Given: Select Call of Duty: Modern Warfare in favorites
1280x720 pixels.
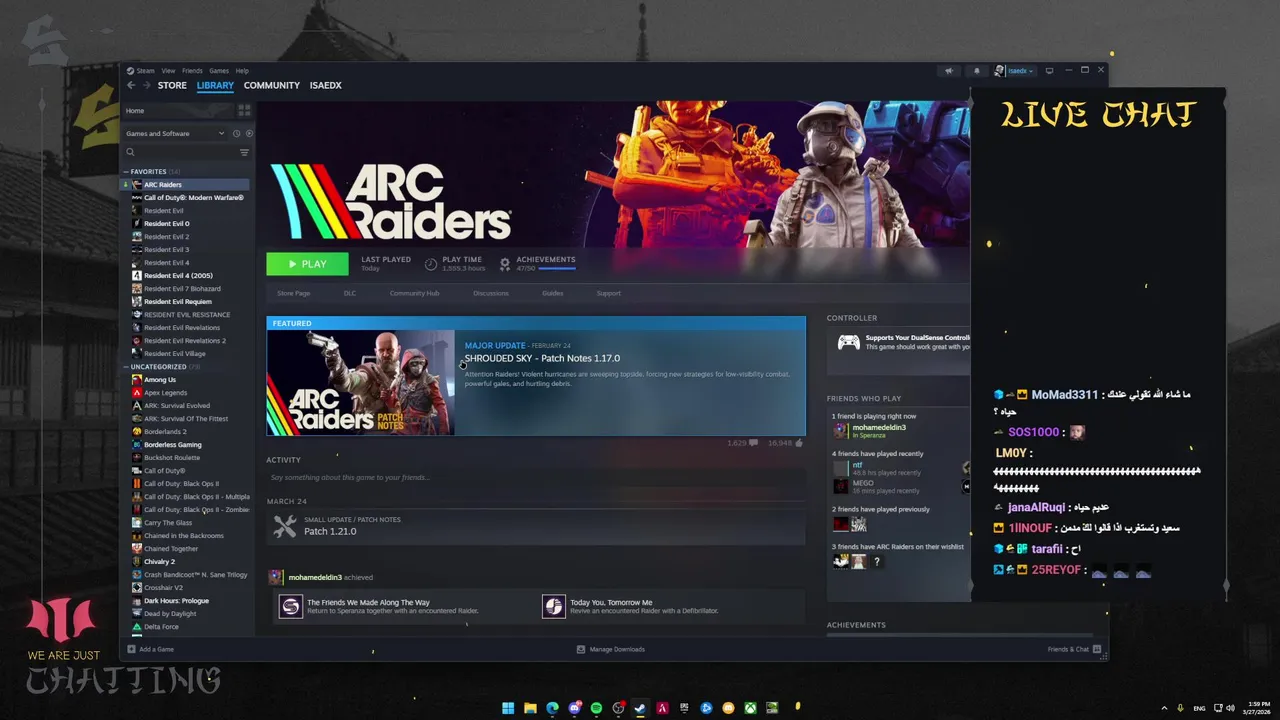Looking at the screenshot, I should coord(193,198).
